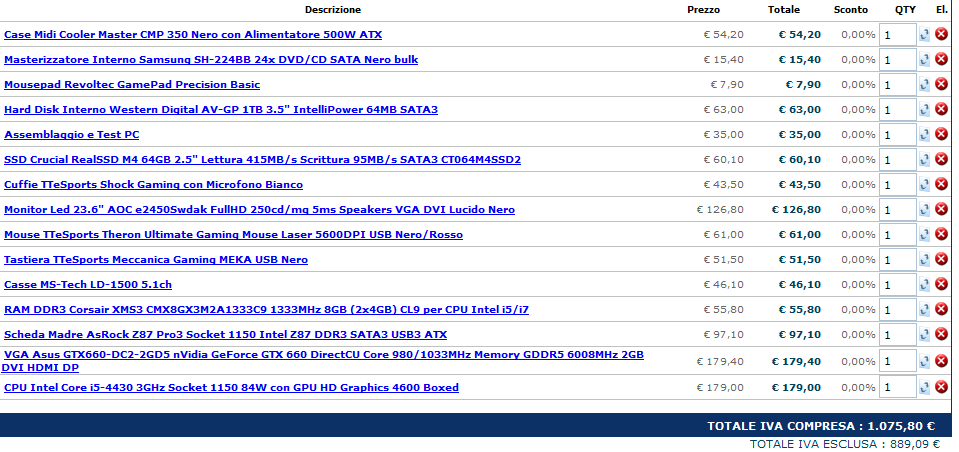The image size is (959, 452).
Task: Refresh quantity for Crucial SSD row
Action: tap(924, 160)
